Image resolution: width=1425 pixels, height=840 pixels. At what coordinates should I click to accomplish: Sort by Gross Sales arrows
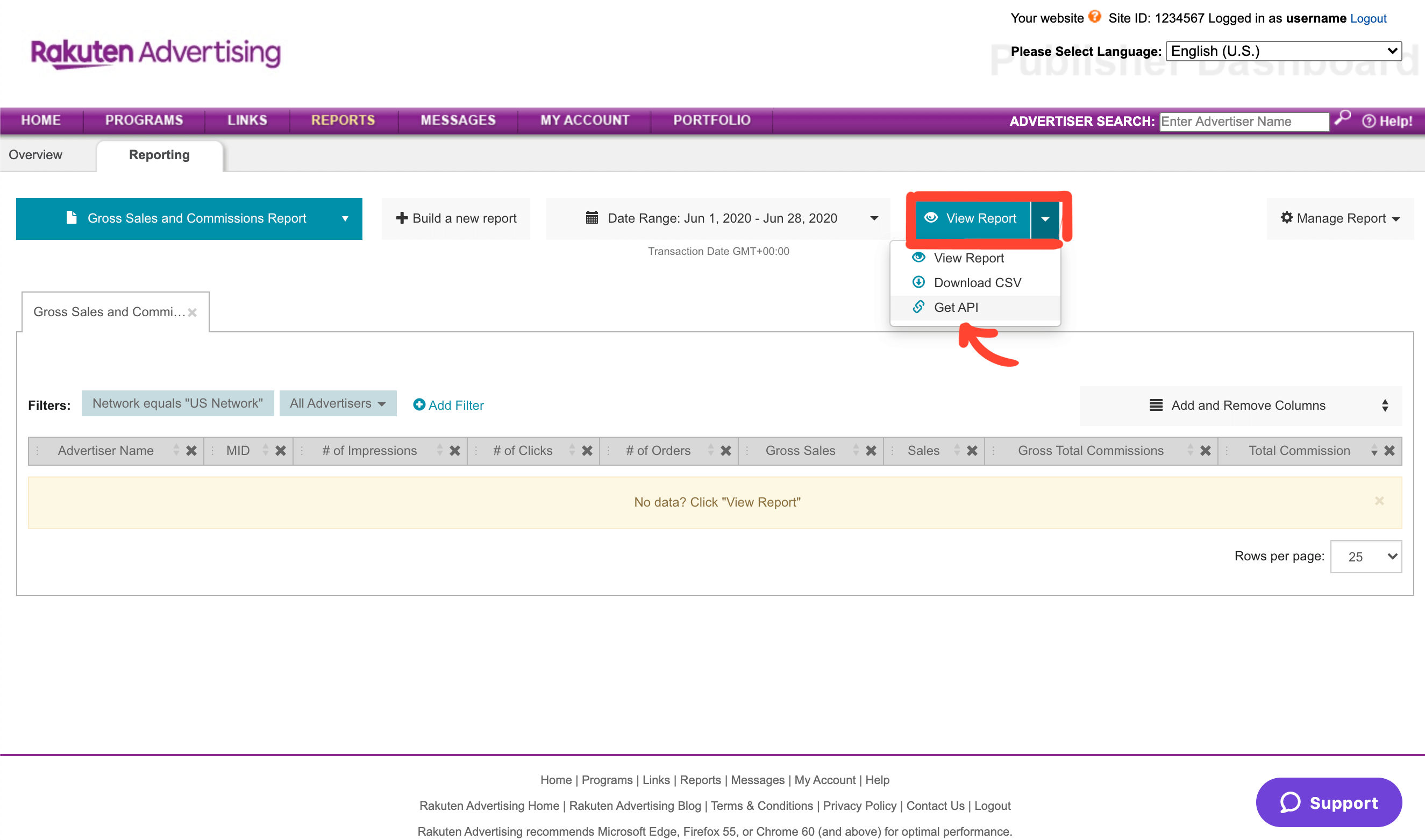(x=856, y=451)
